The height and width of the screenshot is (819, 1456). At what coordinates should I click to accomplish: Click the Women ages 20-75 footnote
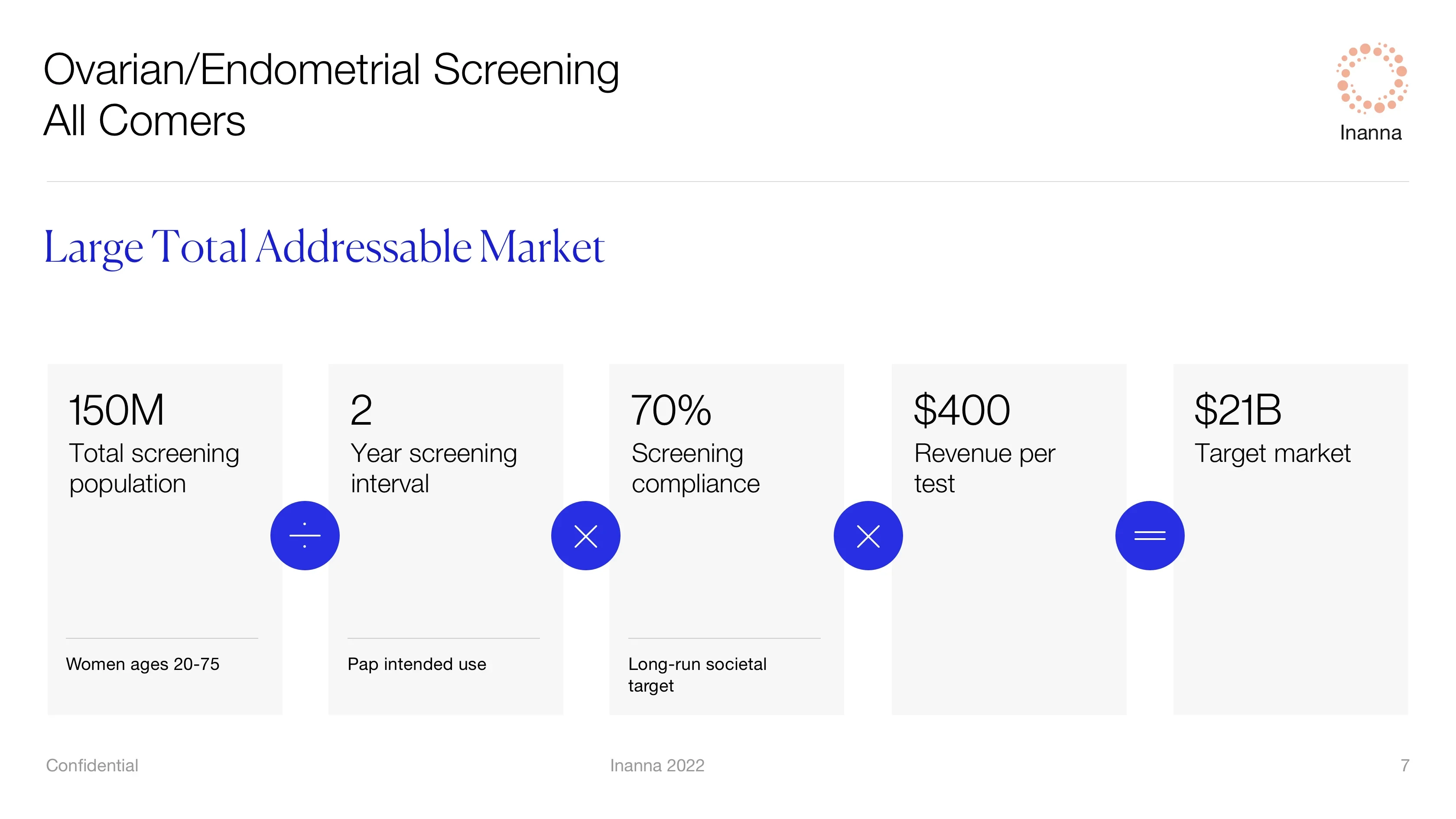click(x=143, y=664)
